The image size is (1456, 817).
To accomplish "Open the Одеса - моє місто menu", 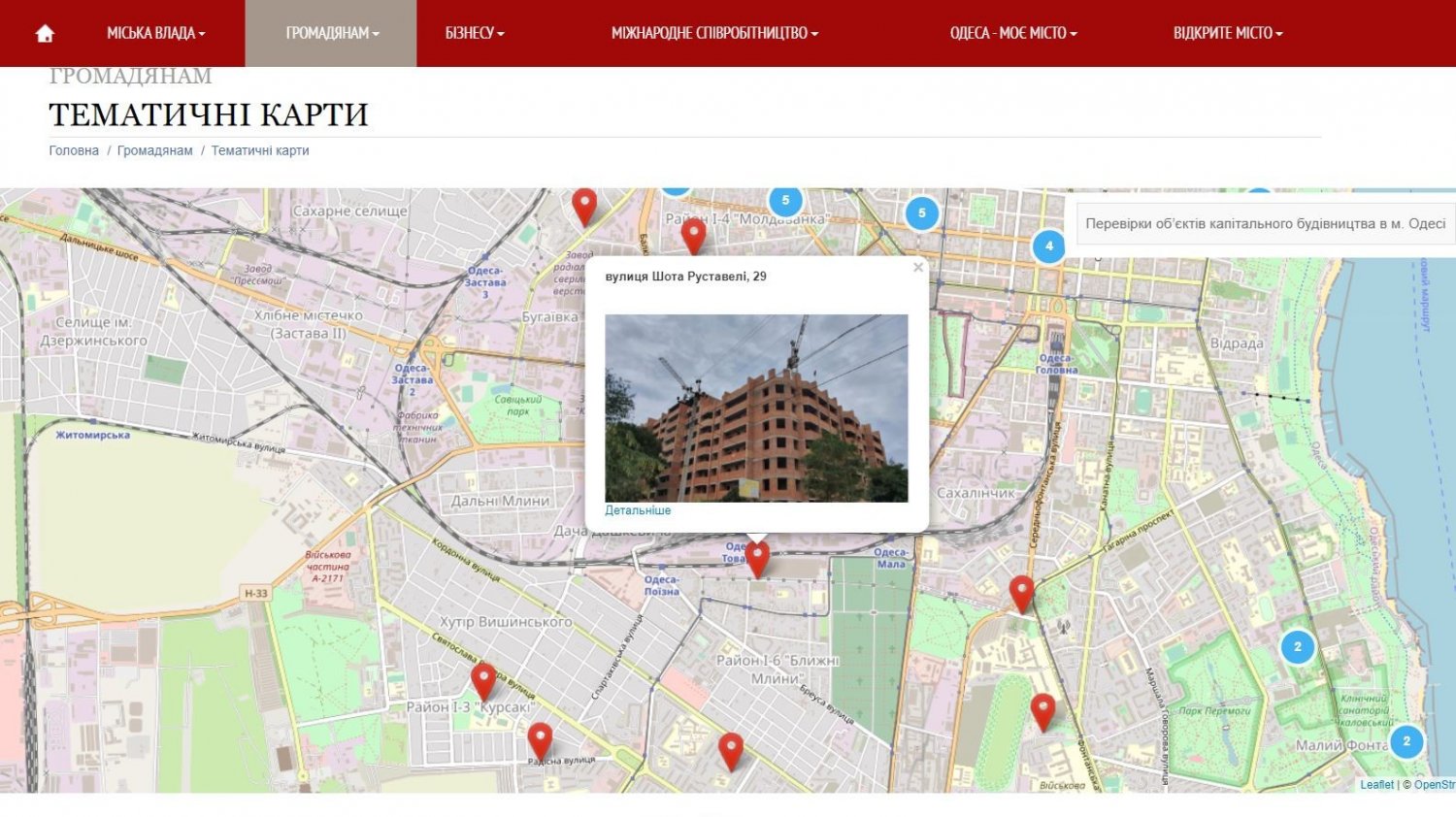I will pos(1014,34).
